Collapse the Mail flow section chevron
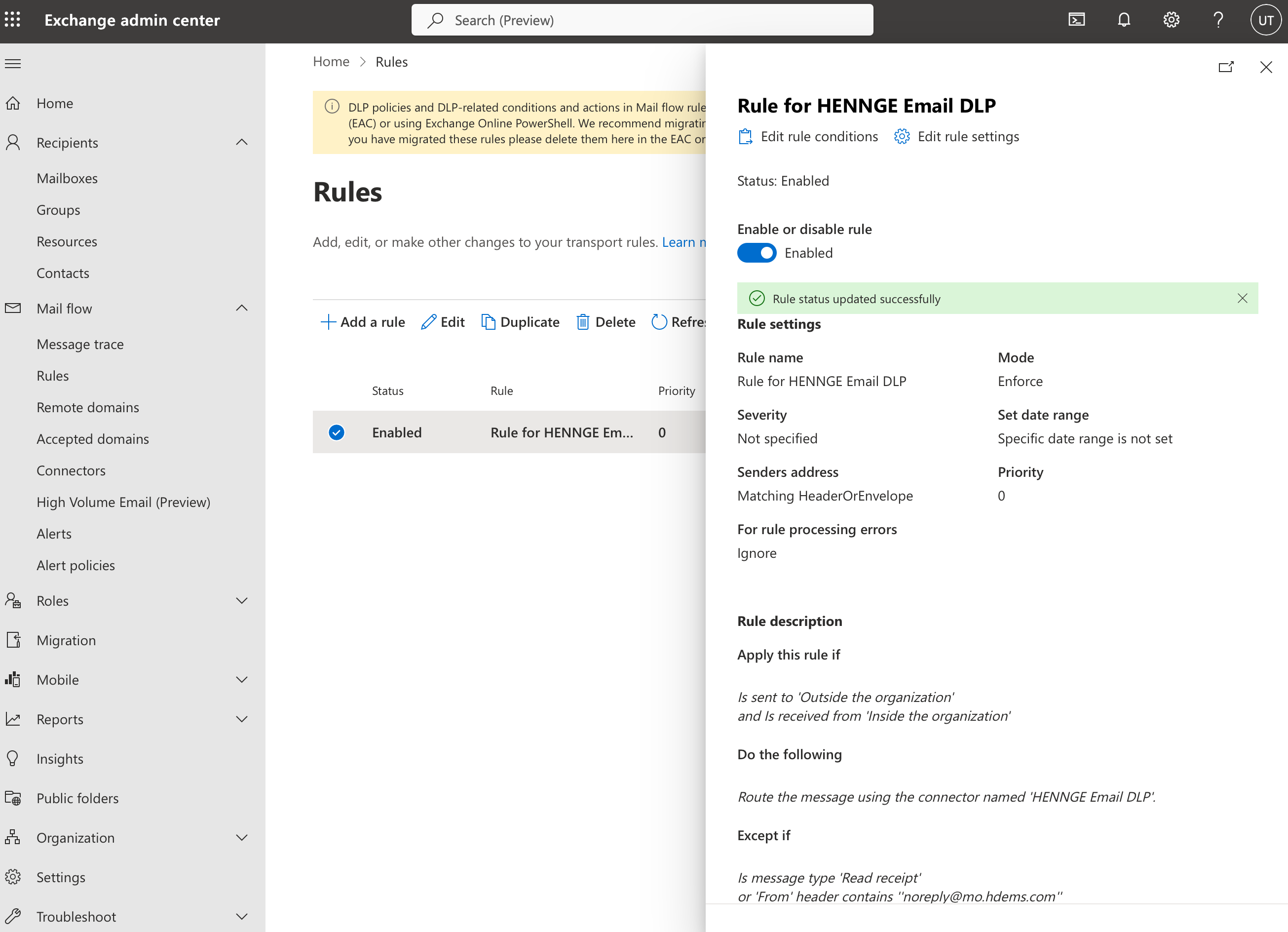Screen dimensions: 1288x932 [242, 308]
